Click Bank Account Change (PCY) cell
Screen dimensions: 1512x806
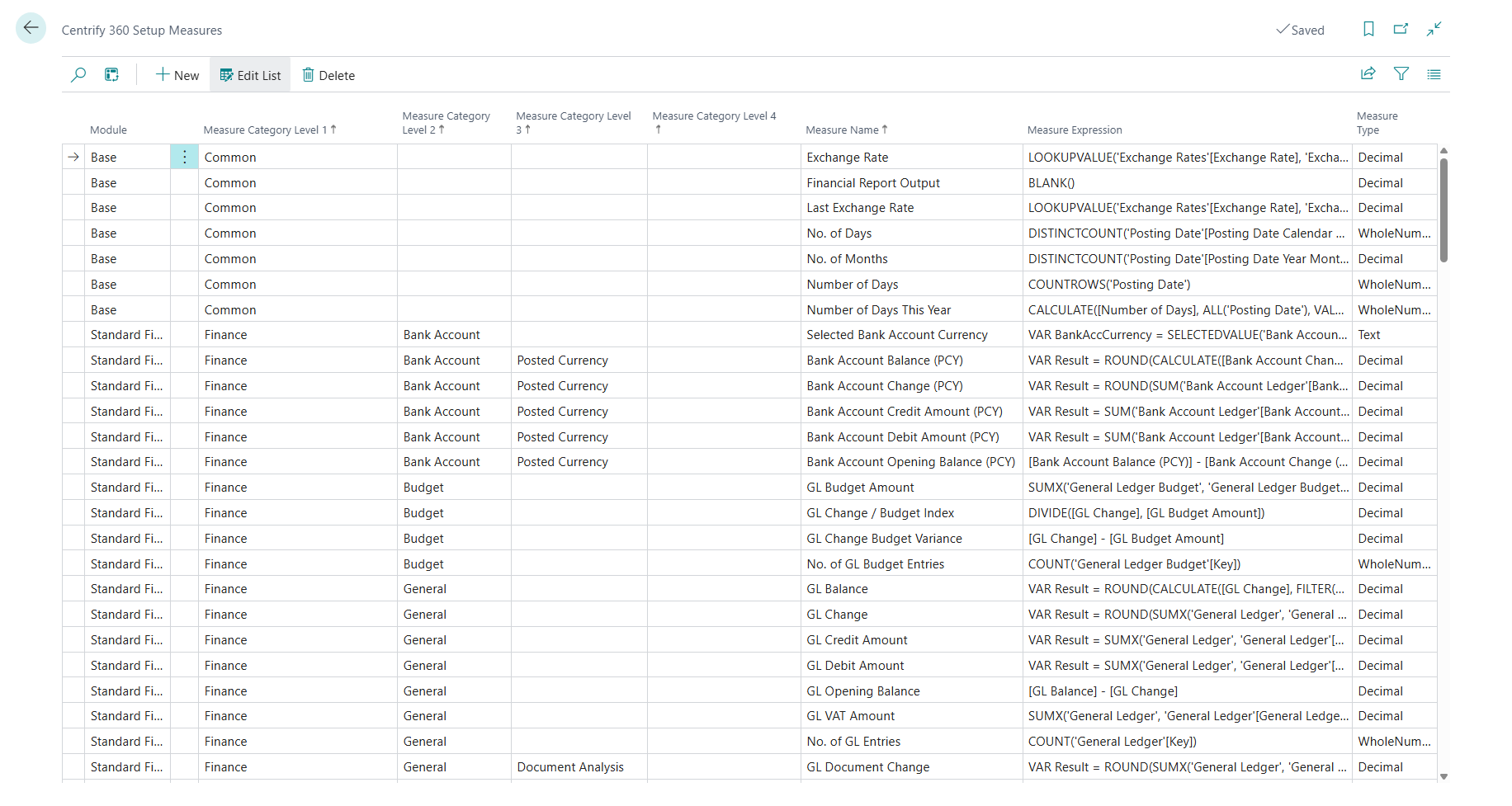pyautogui.click(x=912, y=386)
